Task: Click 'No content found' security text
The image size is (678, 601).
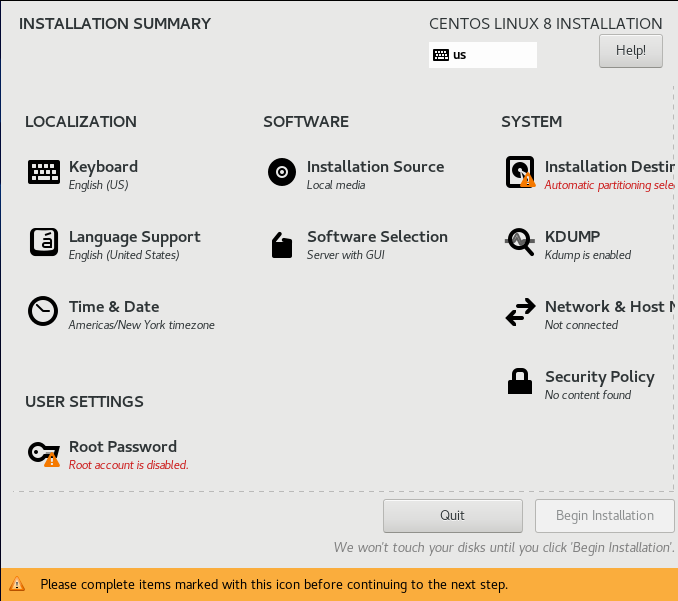Action: (x=588, y=395)
